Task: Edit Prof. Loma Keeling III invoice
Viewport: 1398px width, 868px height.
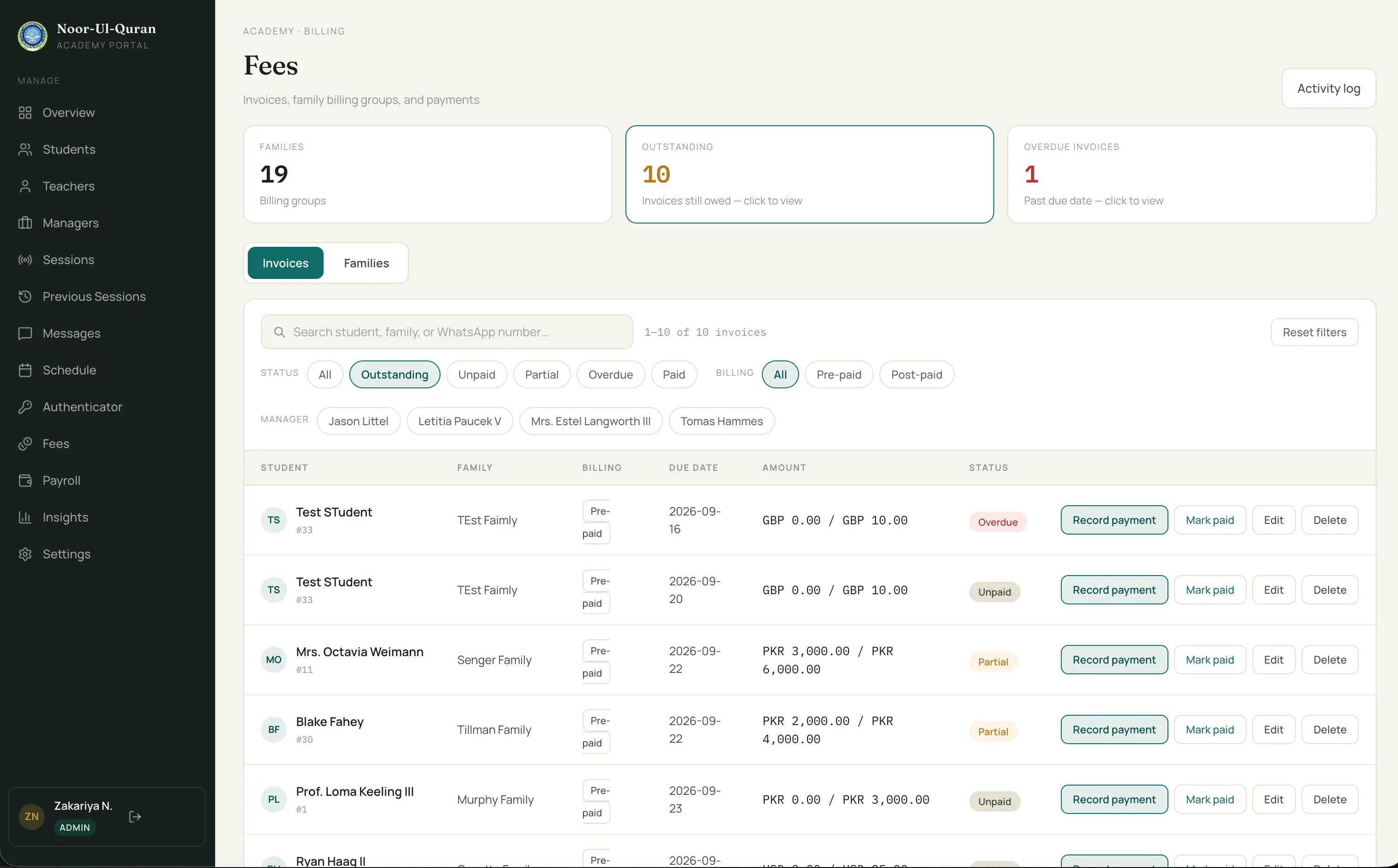Action: coord(1273,799)
